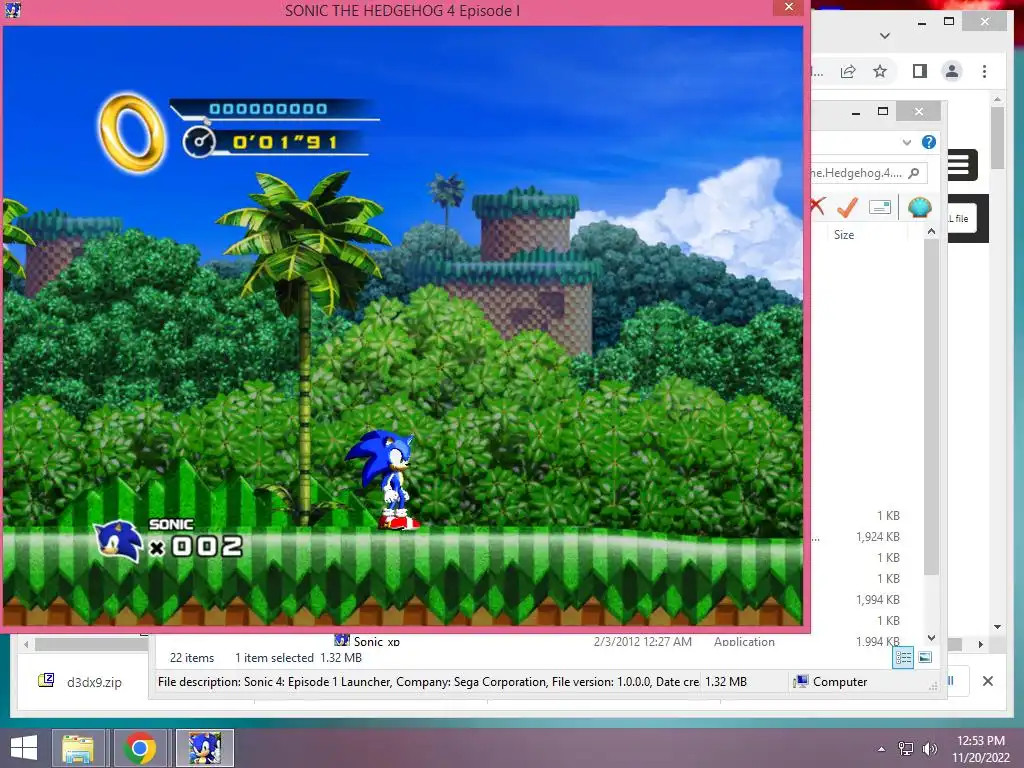Click the 1,924 KB size cell in Explorer
1024x768 pixels.
coord(878,537)
